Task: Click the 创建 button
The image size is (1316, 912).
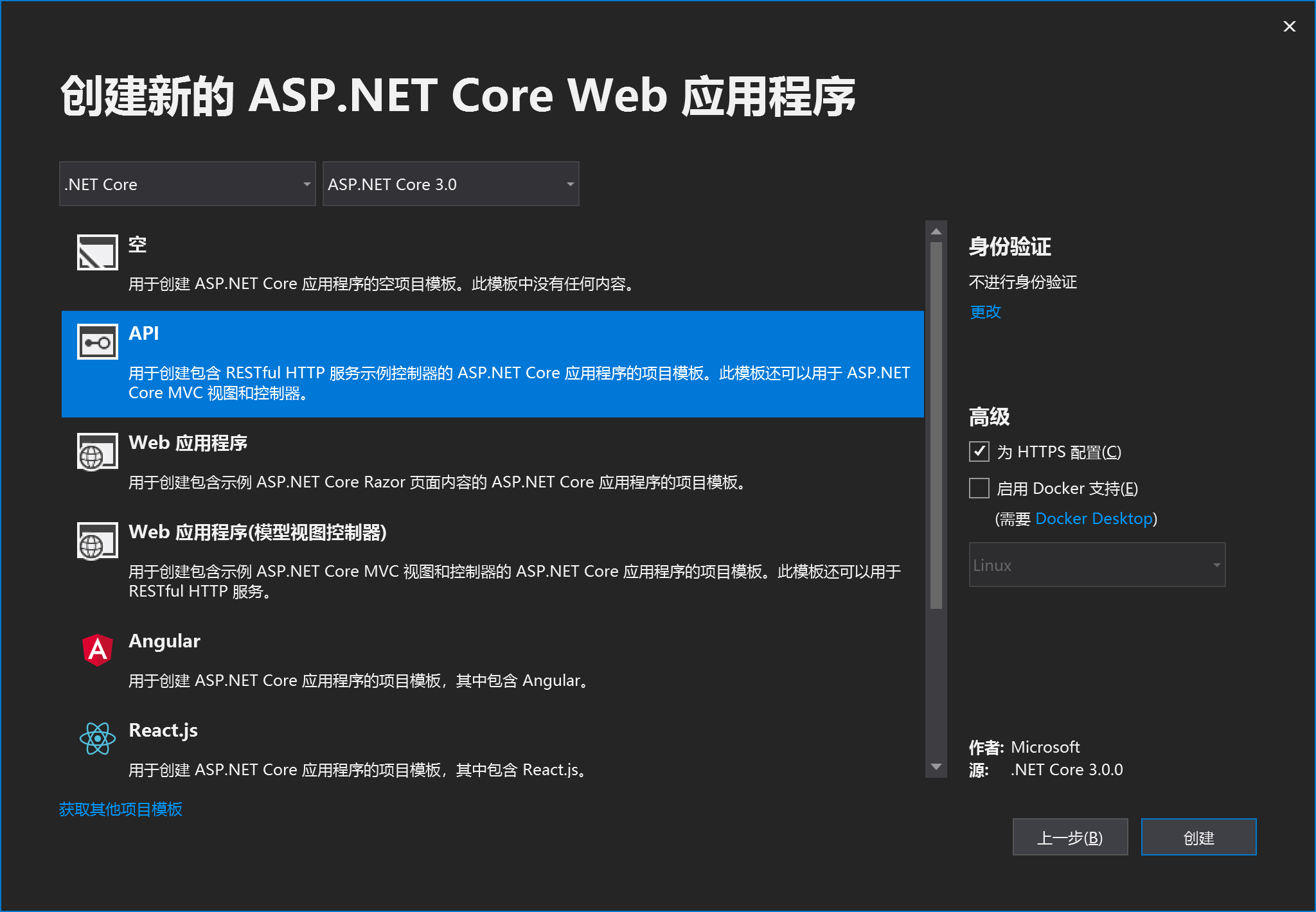Action: pos(1198,837)
